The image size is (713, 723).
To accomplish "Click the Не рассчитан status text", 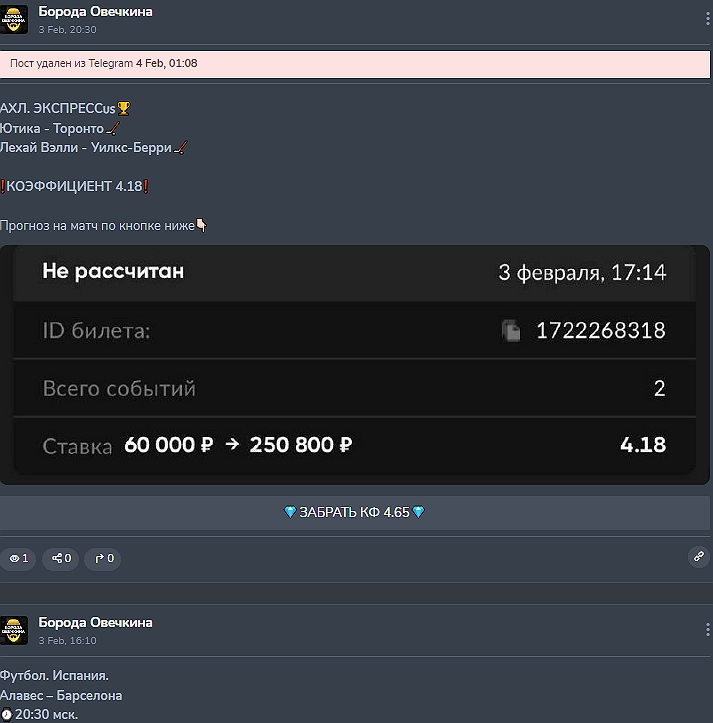I will tap(113, 271).
